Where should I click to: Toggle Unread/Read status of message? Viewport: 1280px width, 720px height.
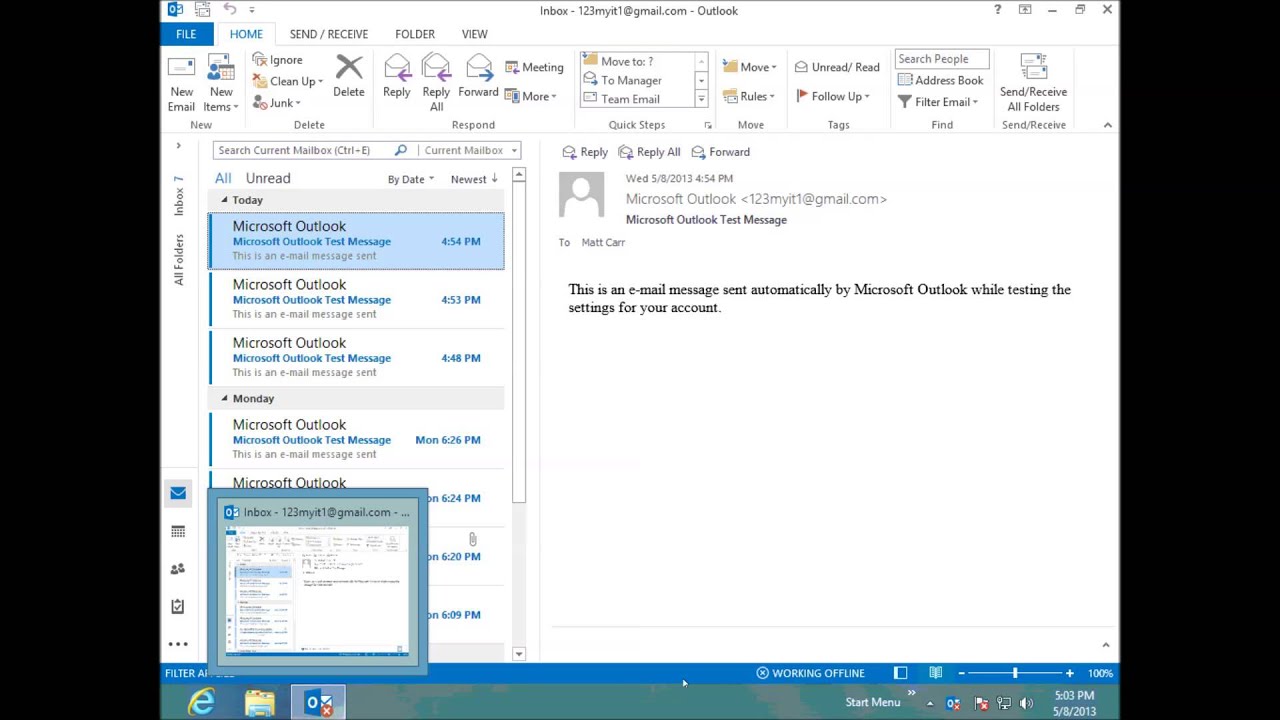click(x=838, y=67)
